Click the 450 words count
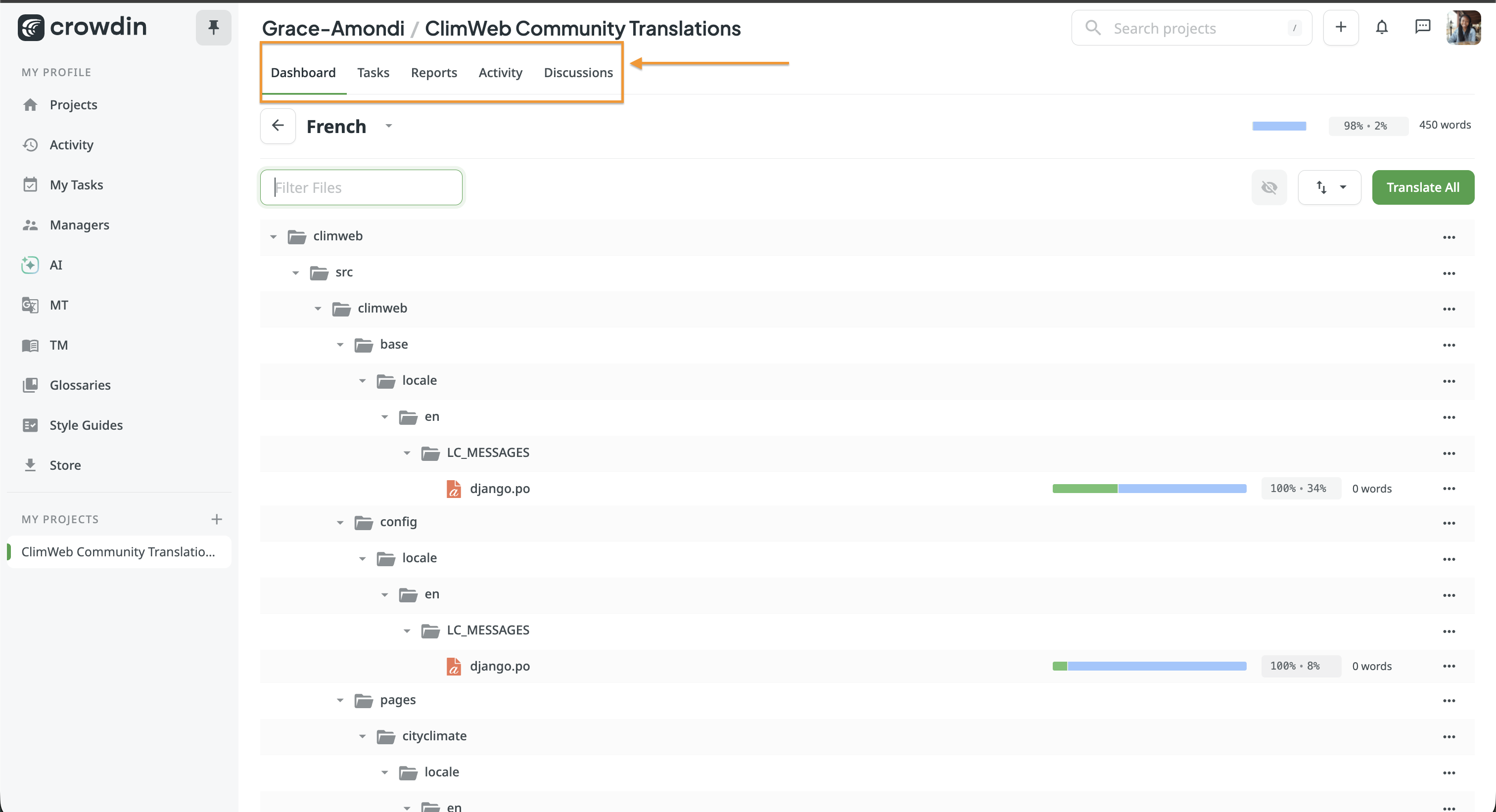Image resolution: width=1496 pixels, height=812 pixels. click(1445, 125)
